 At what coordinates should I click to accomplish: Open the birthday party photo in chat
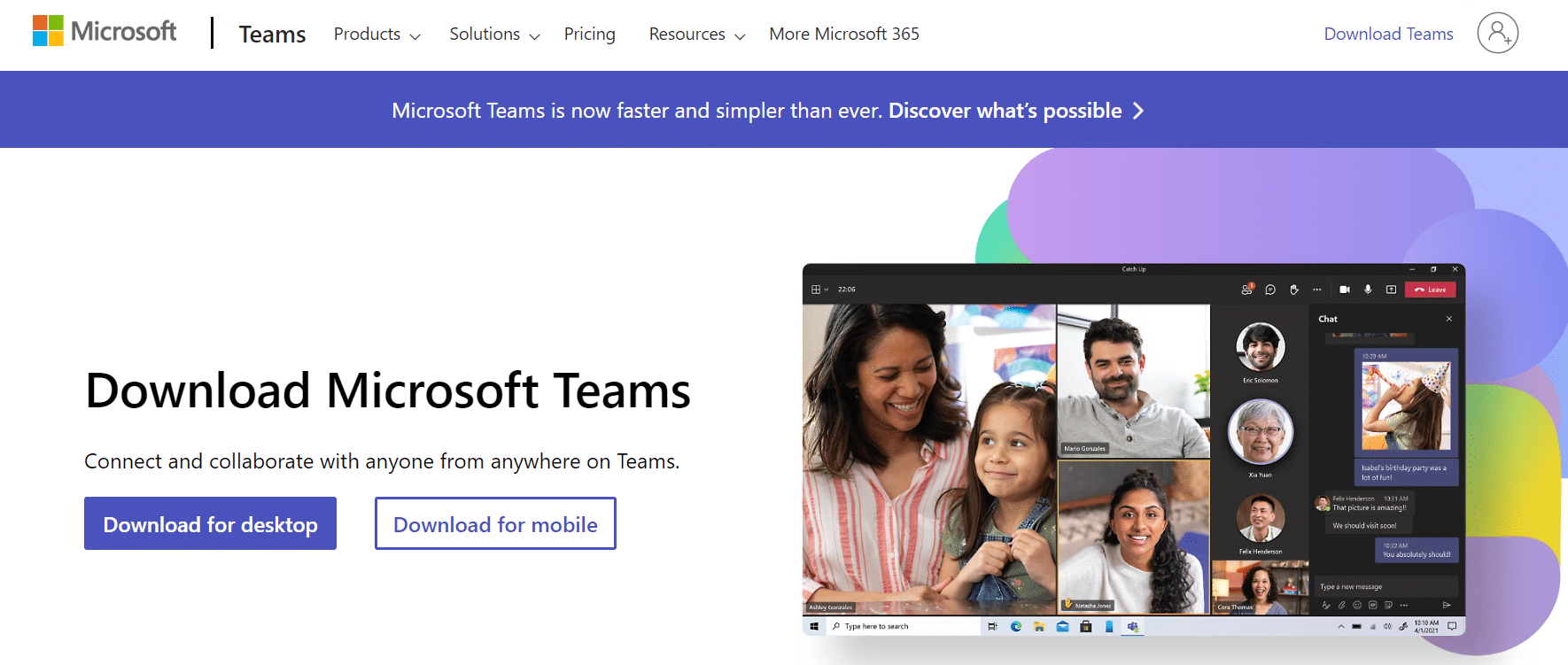(1406, 406)
